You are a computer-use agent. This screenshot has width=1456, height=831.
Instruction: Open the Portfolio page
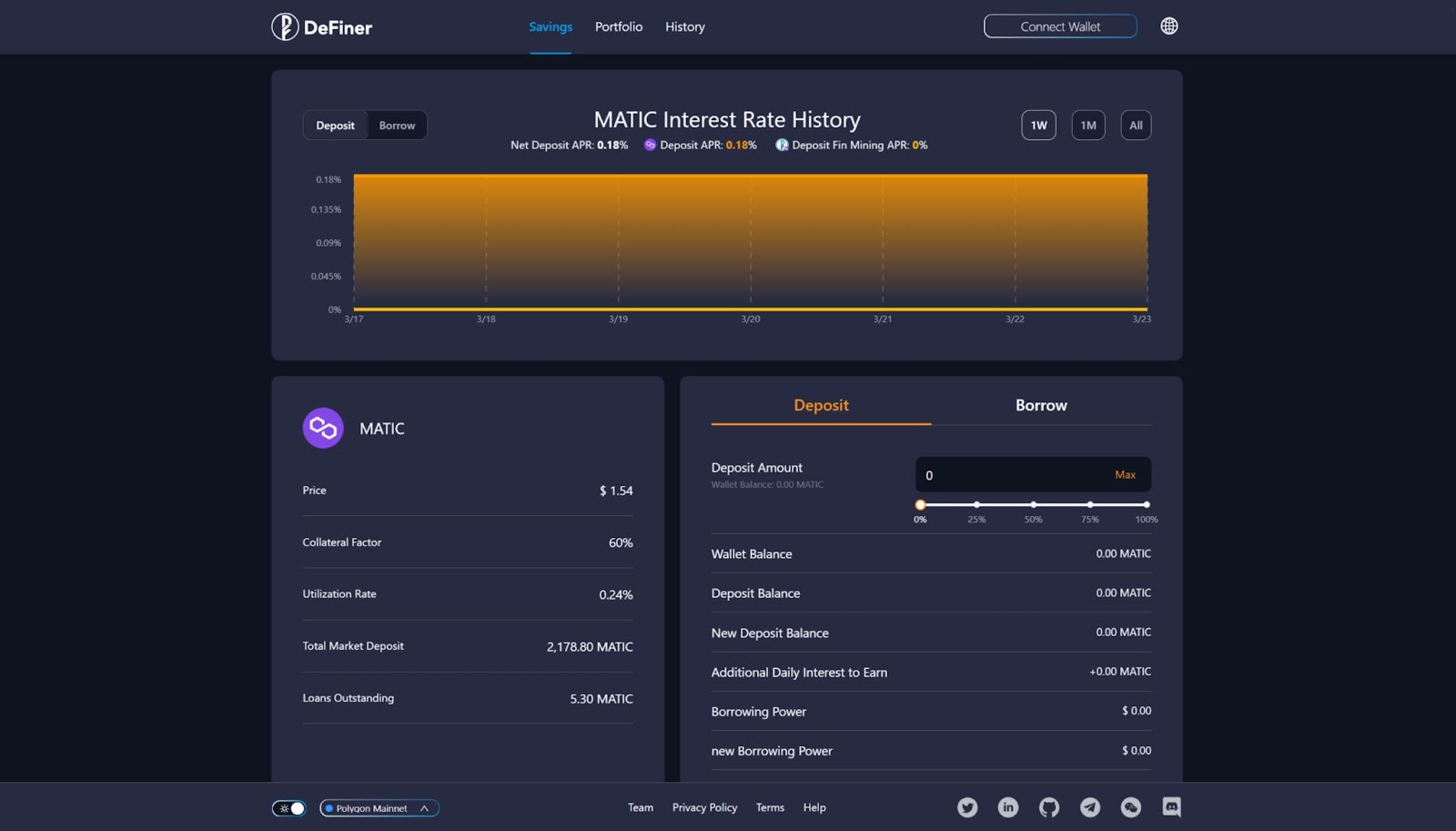tap(619, 27)
